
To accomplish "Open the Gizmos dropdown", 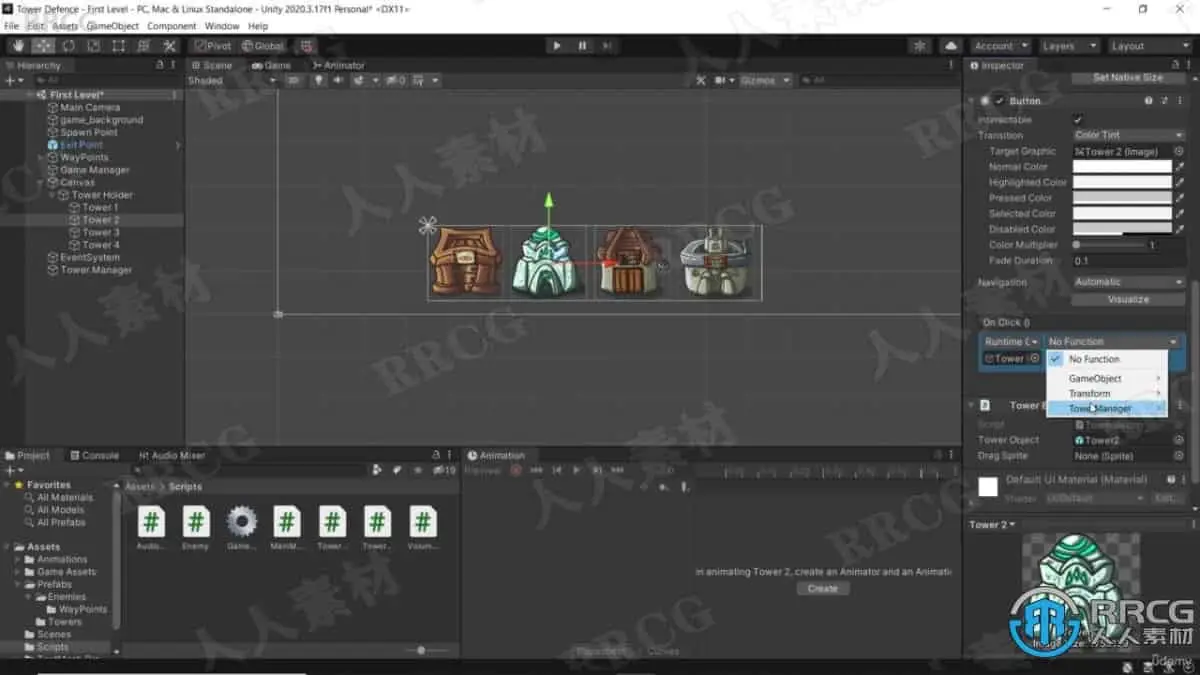I will click(765, 80).
